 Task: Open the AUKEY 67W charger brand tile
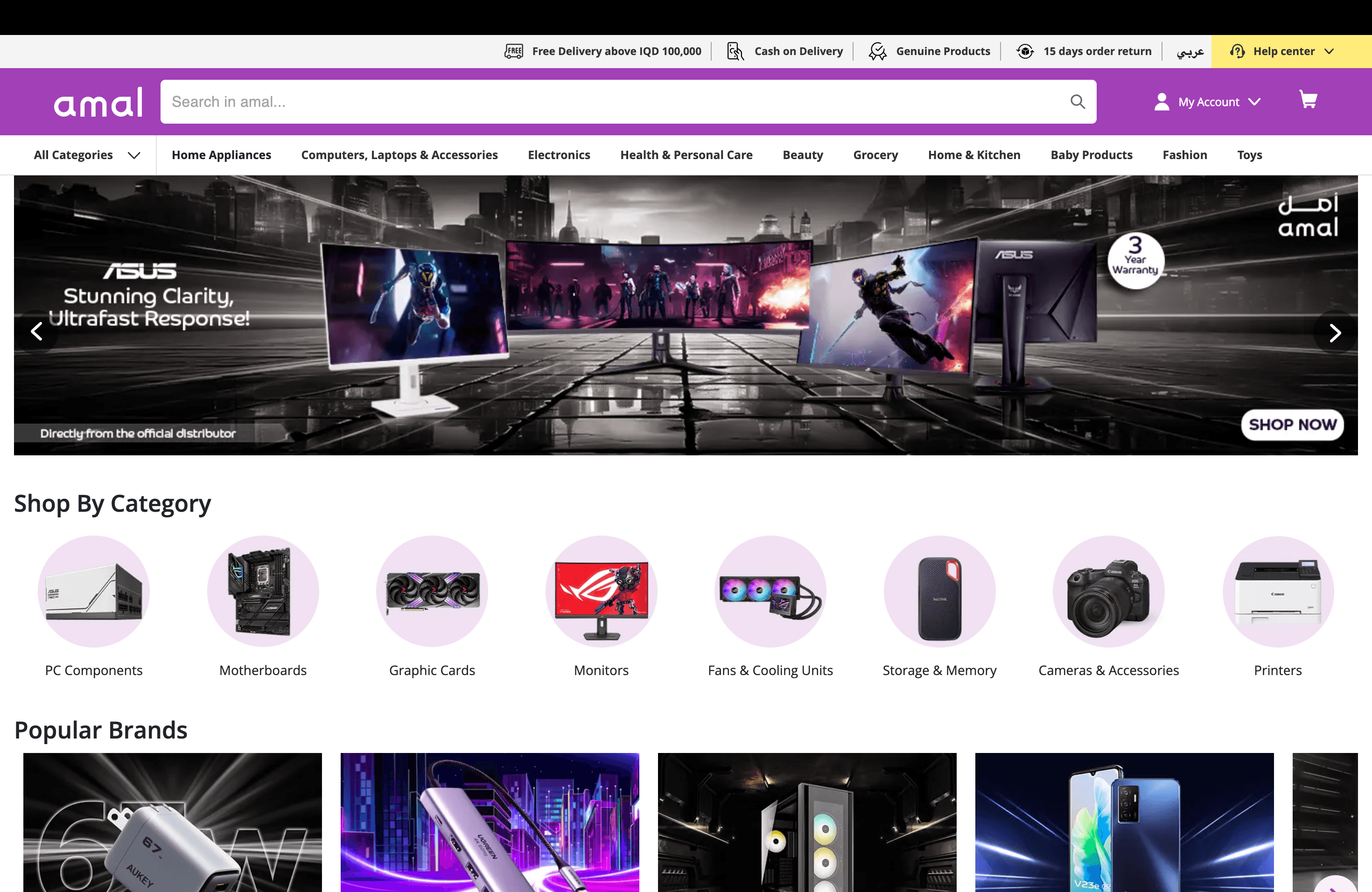click(172, 822)
